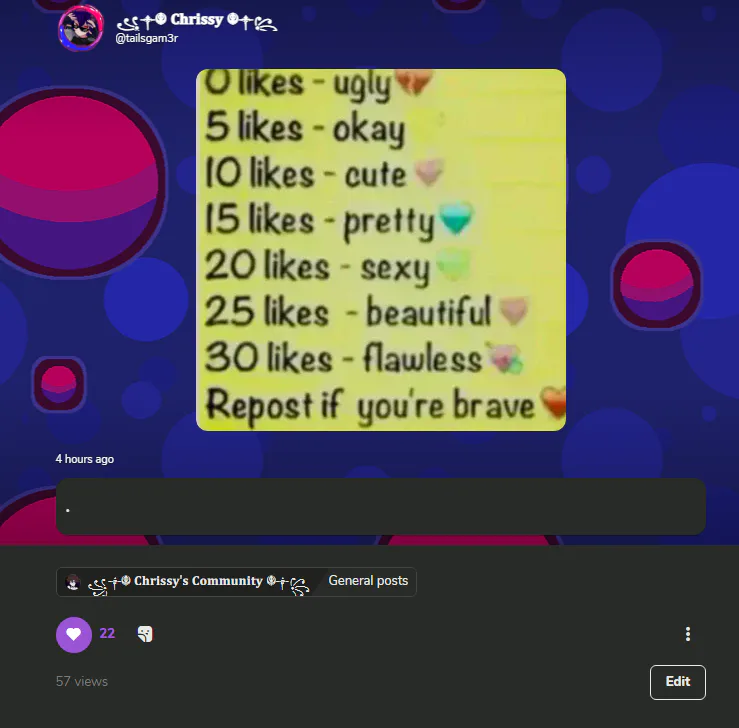
Task: View who liked via the 22 count
Action: [107, 633]
